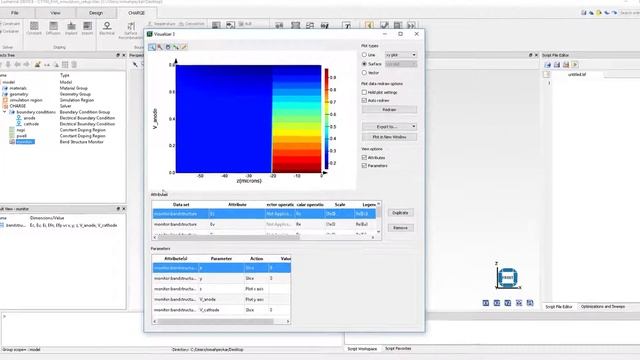Click the Surface Recombination ribbon icon
Image resolution: width=640 pixels, height=360 pixels.
131,30
